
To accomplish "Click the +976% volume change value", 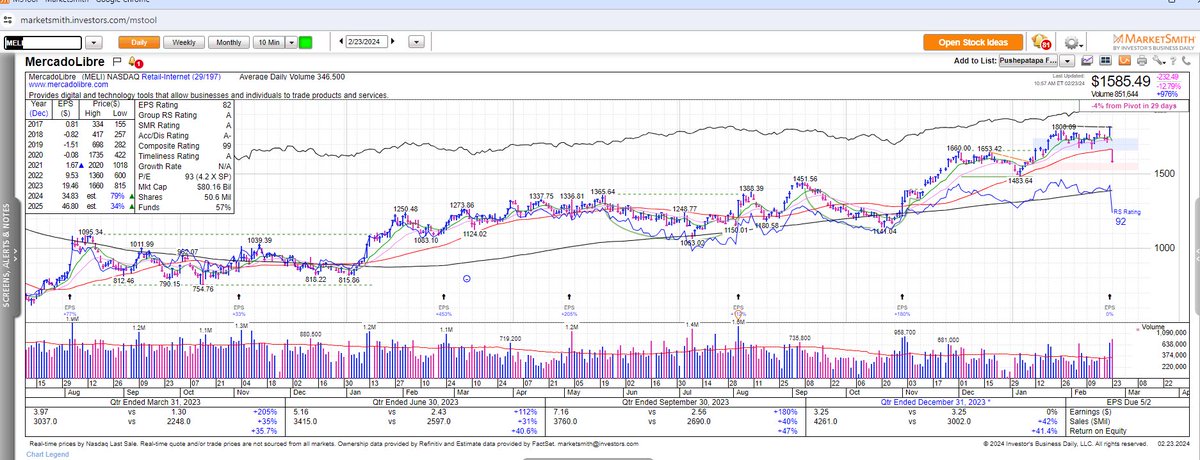I will (1166, 94).
